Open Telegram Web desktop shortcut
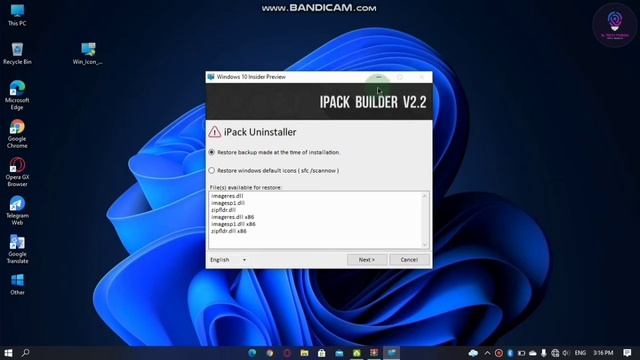Viewport: 640px width, 360px height. click(17, 211)
